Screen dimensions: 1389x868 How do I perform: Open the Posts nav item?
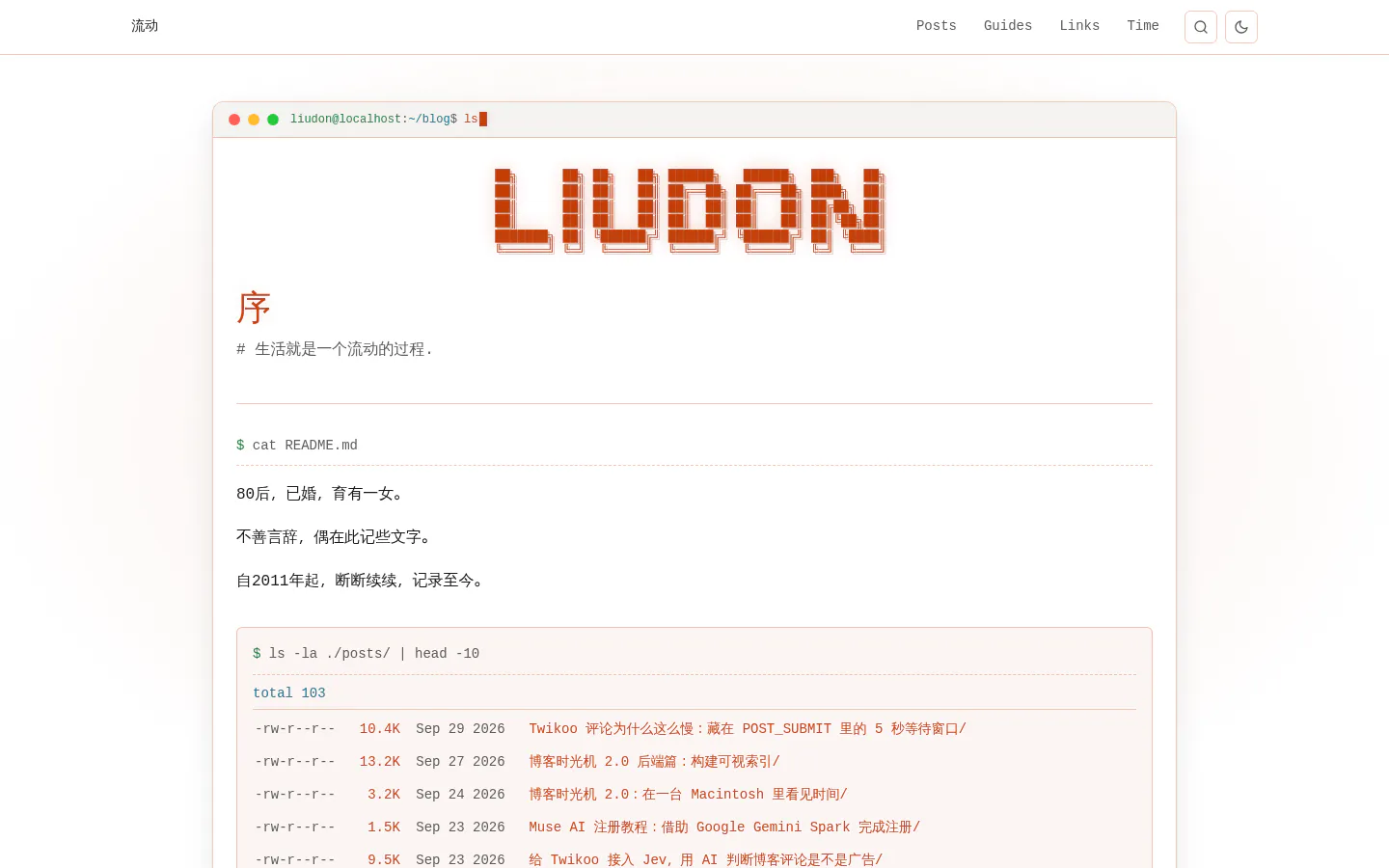[936, 26]
